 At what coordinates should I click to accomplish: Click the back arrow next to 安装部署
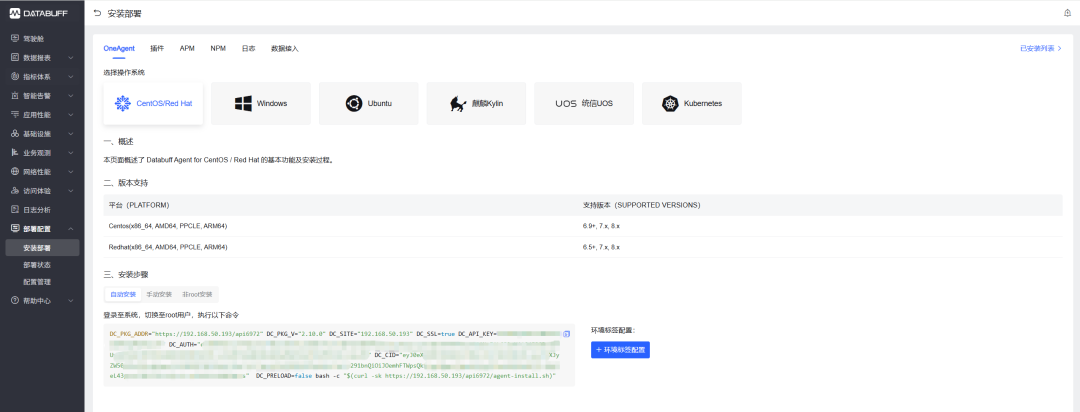[97, 13]
